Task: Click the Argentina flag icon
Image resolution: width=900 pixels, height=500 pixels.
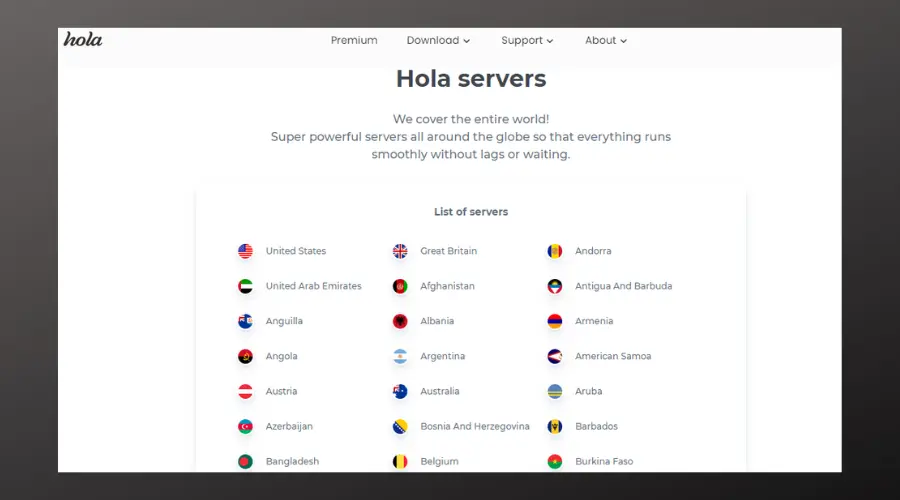Action: pos(400,356)
